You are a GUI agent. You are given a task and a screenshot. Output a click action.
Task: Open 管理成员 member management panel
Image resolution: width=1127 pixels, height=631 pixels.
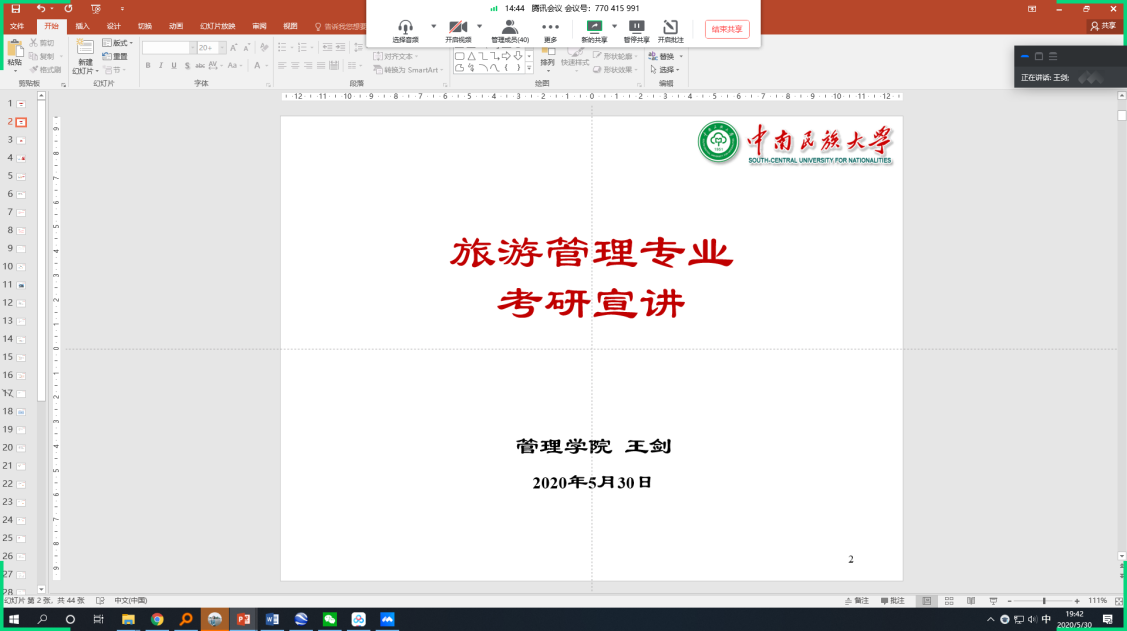(510, 31)
